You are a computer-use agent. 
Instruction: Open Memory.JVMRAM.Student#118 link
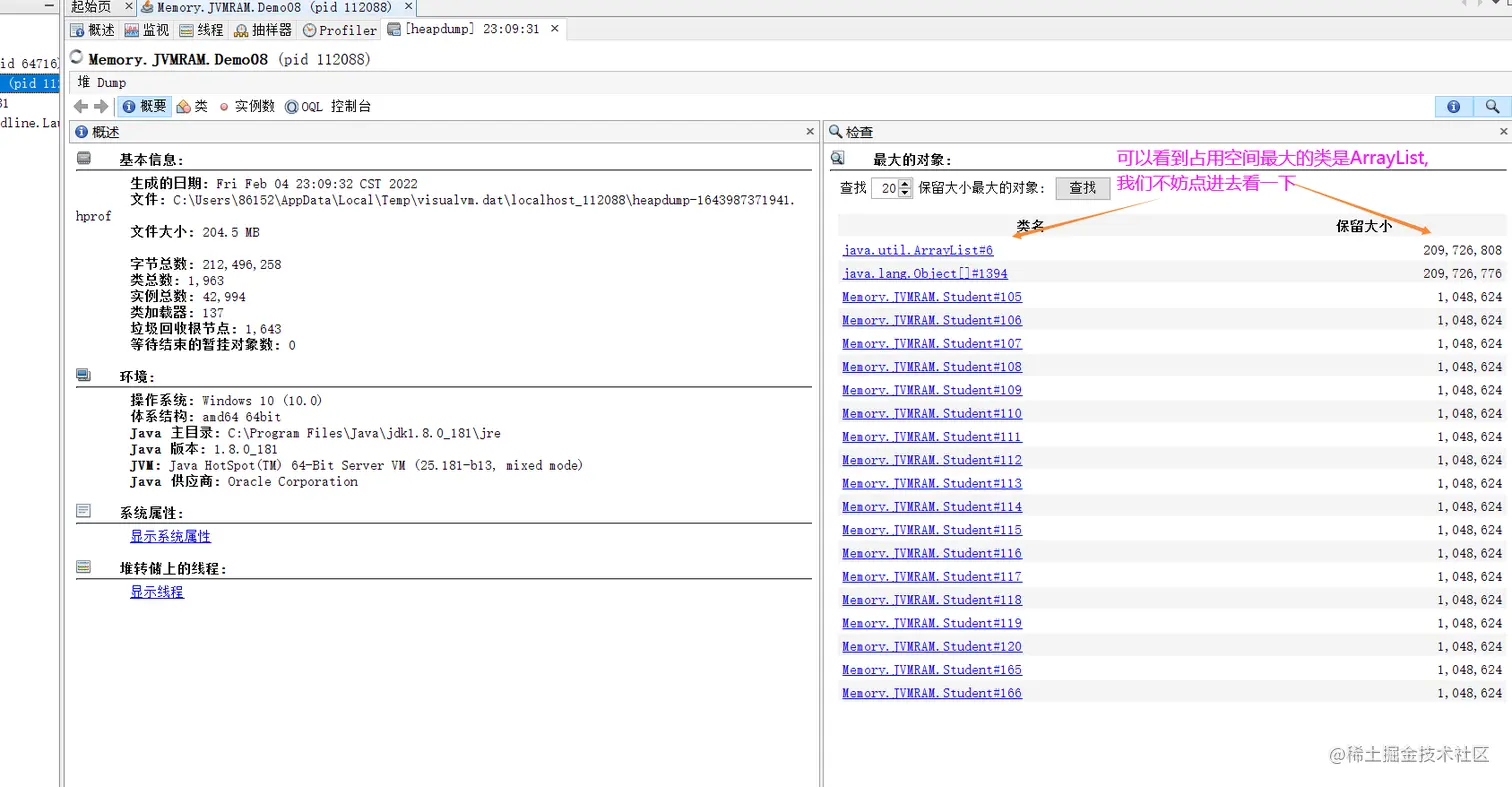click(x=932, y=600)
